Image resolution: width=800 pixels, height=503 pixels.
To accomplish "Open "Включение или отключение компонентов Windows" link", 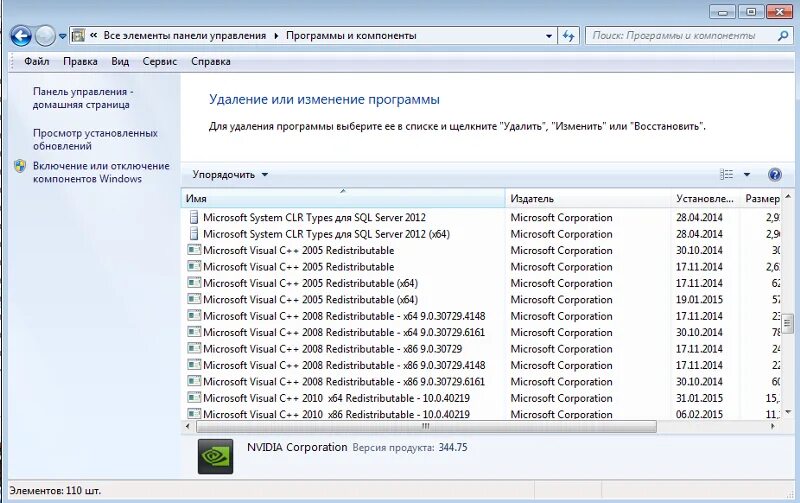I will 101,172.
